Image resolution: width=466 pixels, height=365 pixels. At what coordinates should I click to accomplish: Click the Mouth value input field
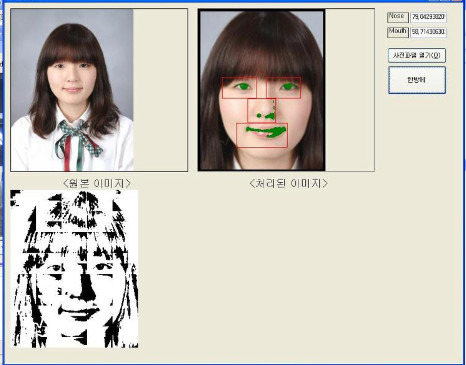pyautogui.click(x=428, y=32)
